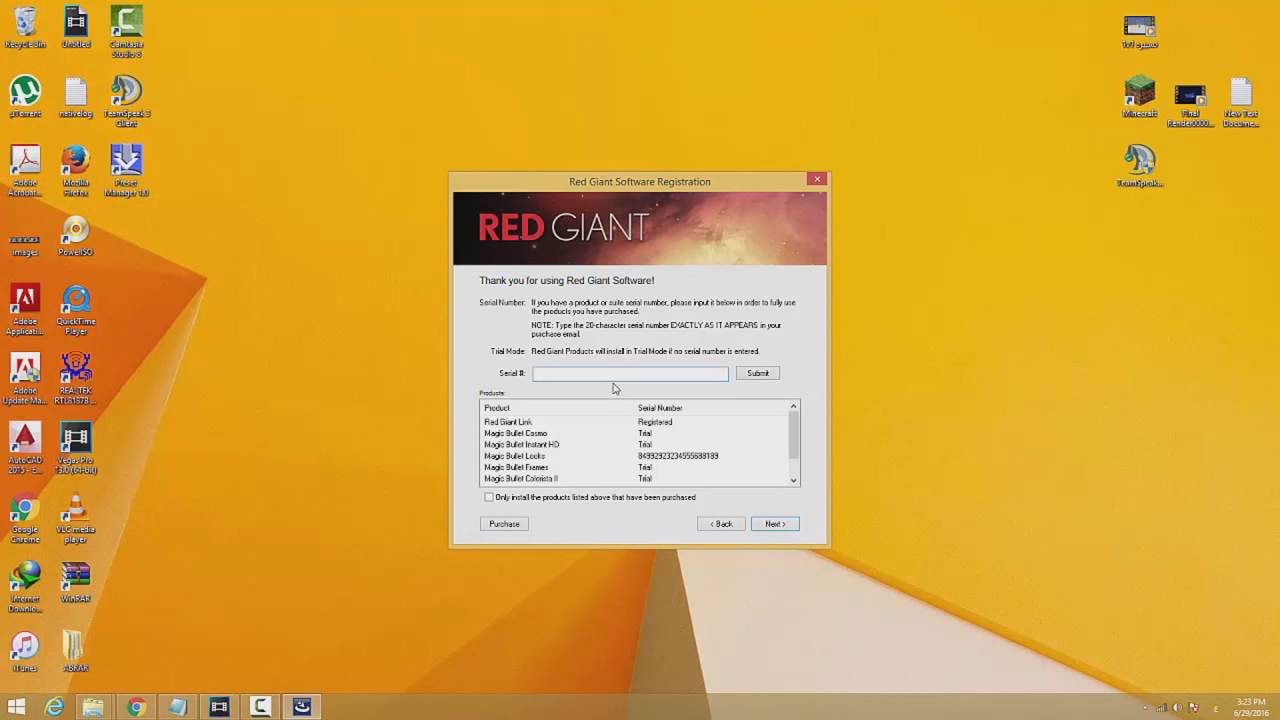Launch QuickTime Player from the desktop
Image resolution: width=1280 pixels, height=720 pixels.
click(x=76, y=309)
